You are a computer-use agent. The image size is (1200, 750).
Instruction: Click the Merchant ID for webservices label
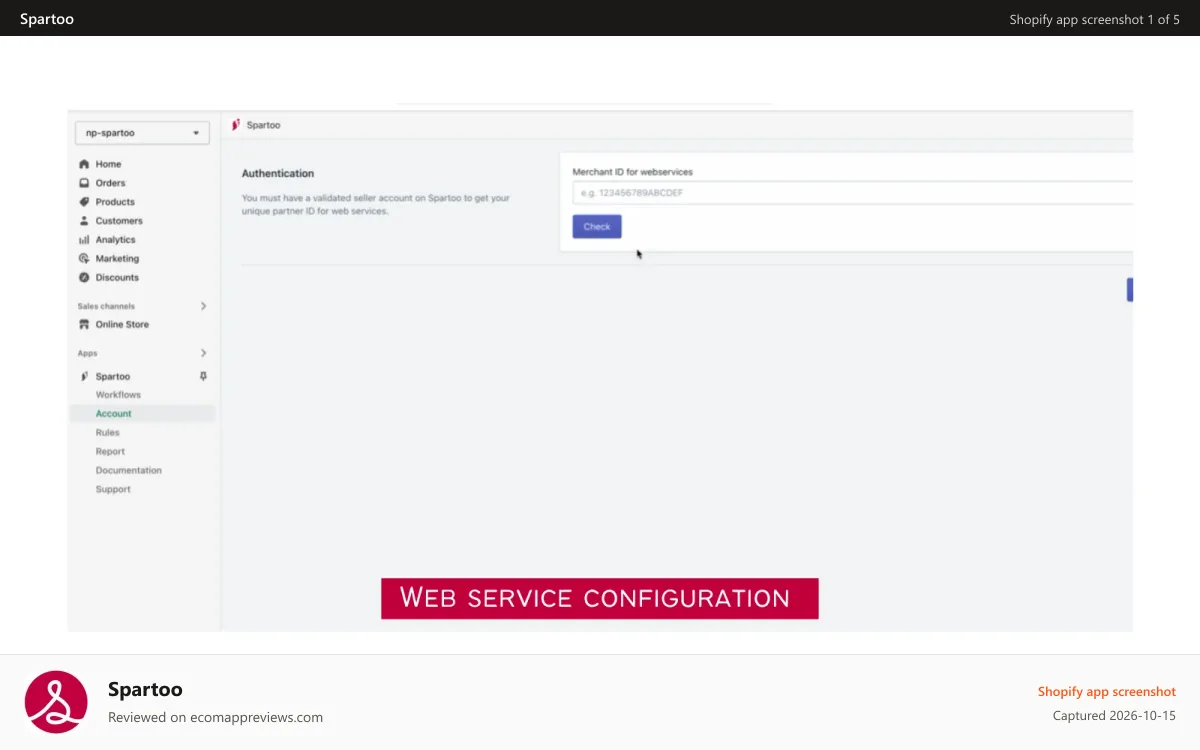pyautogui.click(x=633, y=172)
